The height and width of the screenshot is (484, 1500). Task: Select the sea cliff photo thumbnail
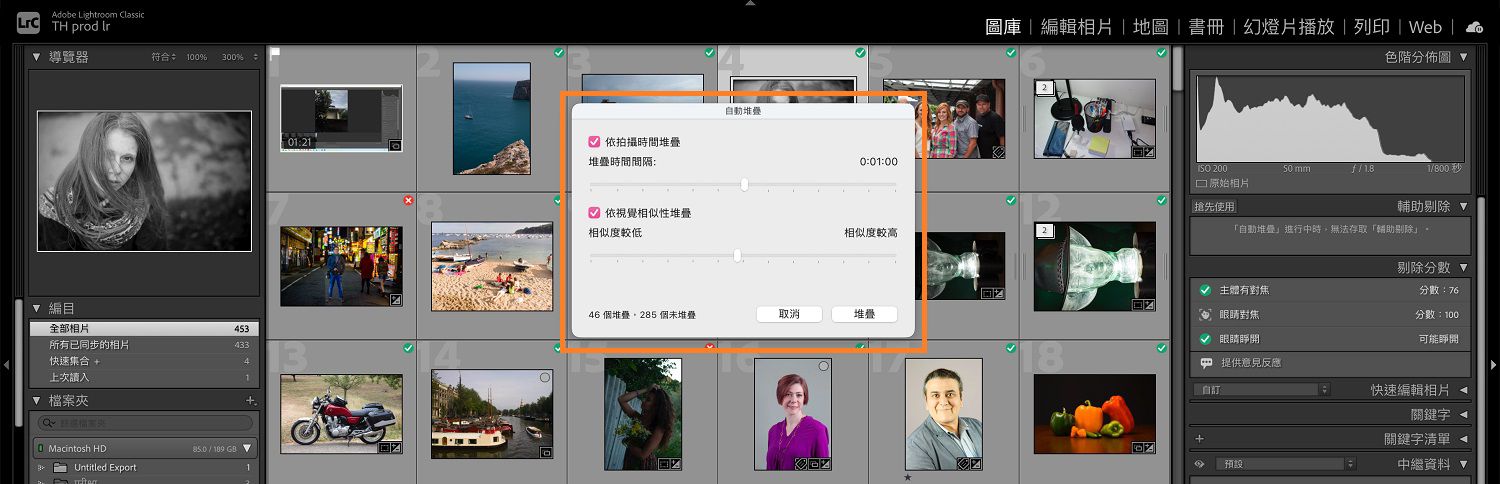491,118
